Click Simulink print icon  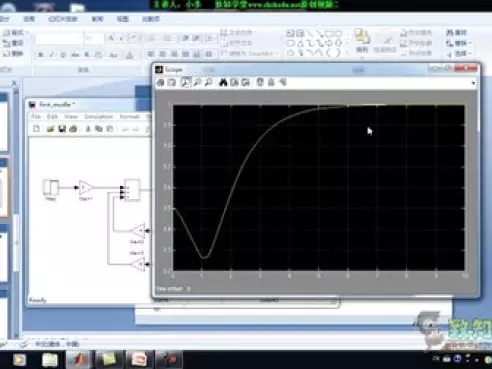73,129
